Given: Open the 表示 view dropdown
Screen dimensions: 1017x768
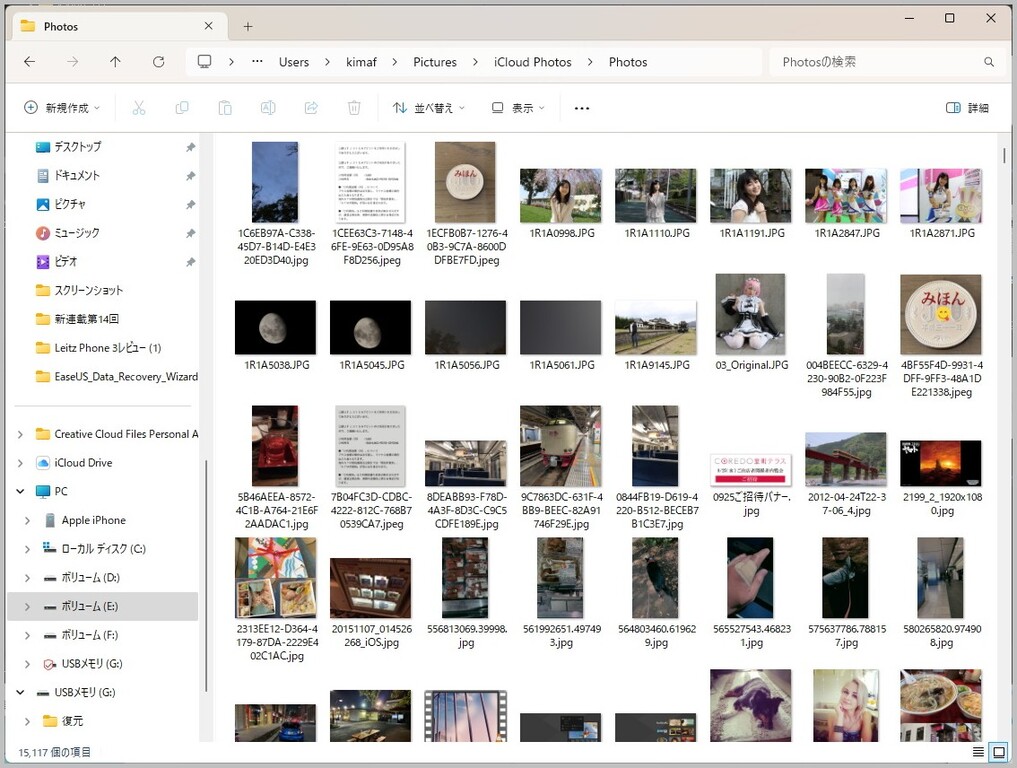Looking at the screenshot, I should coord(518,108).
